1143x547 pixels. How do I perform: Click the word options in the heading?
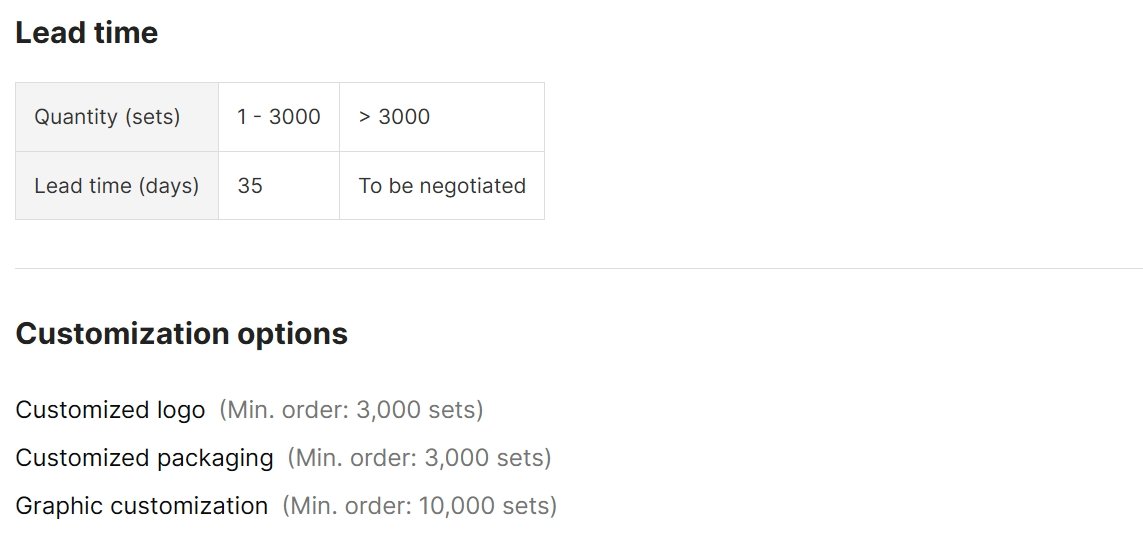point(292,335)
